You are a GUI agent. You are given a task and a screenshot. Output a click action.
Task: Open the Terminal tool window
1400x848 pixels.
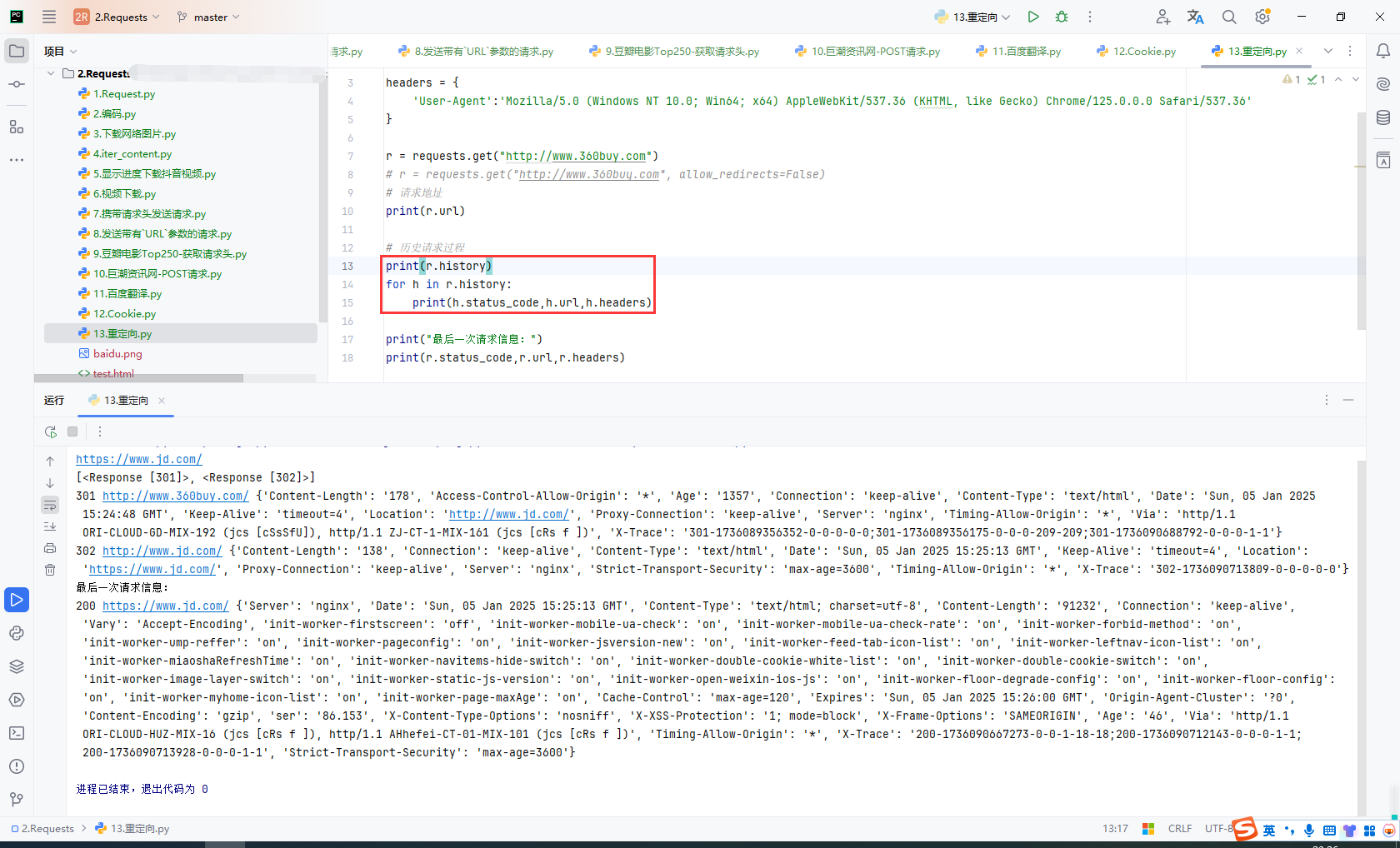click(17, 733)
